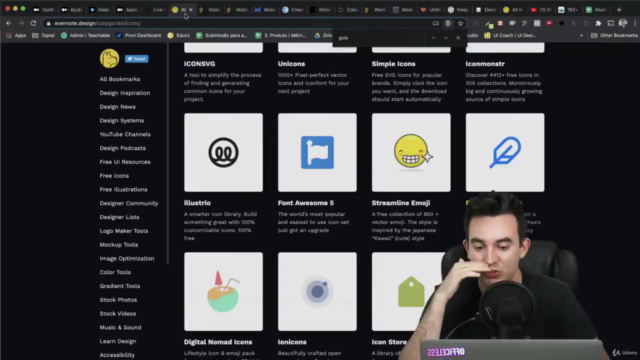Open the UI Coach bookmark
The width and height of the screenshot is (640, 360).
pyautogui.click(x=510, y=36)
